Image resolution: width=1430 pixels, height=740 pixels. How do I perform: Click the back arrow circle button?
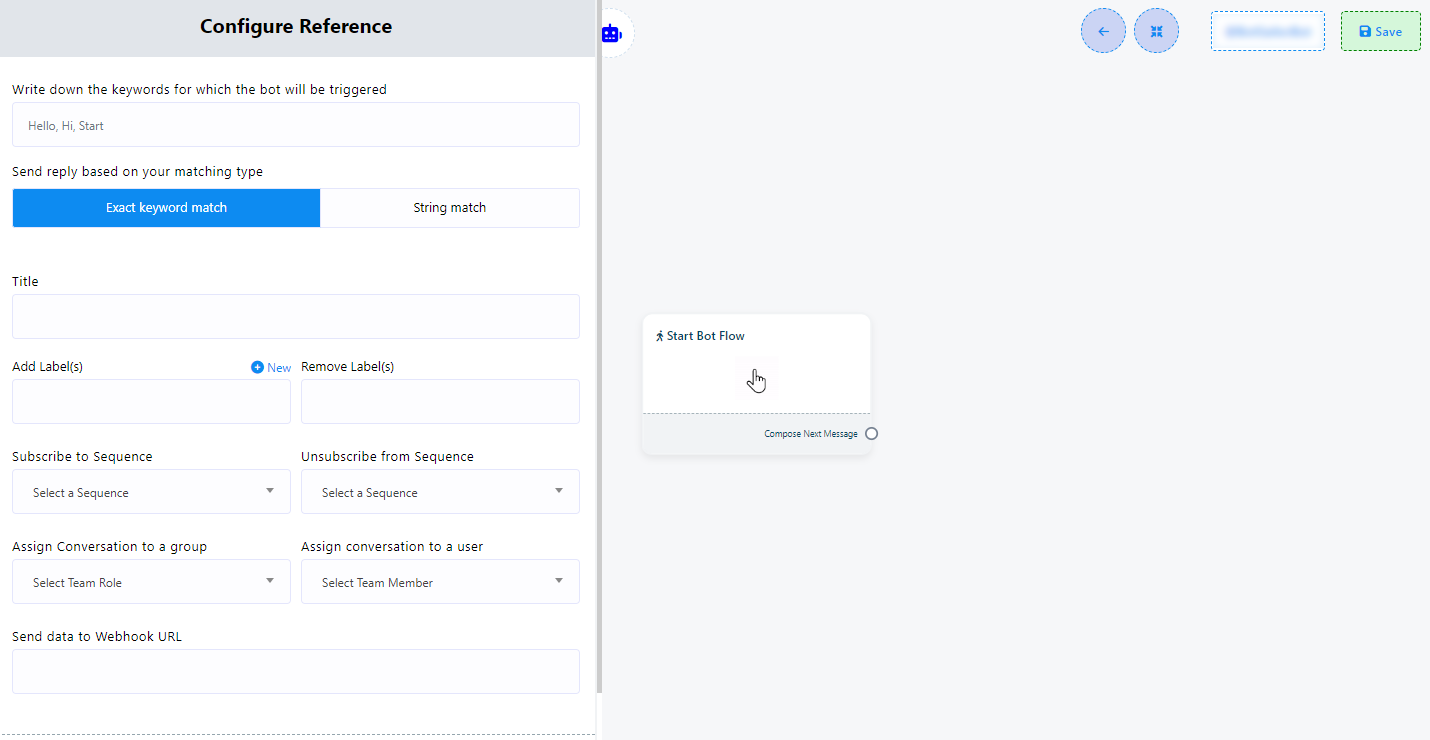(1103, 31)
